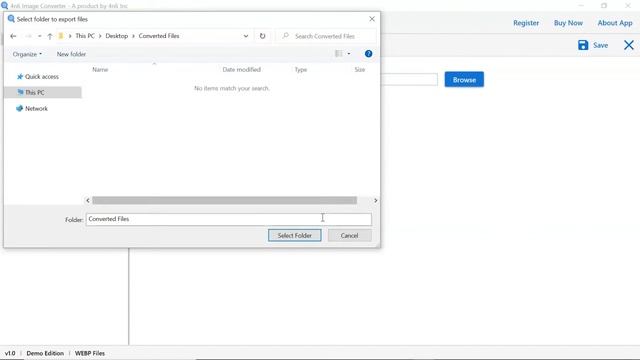Click the blue X icon beside Save

[629, 45]
